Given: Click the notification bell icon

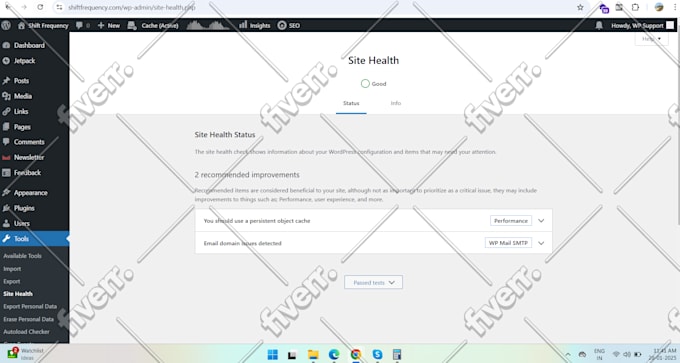Looking at the screenshot, I should pyautogui.click(x=599, y=26).
